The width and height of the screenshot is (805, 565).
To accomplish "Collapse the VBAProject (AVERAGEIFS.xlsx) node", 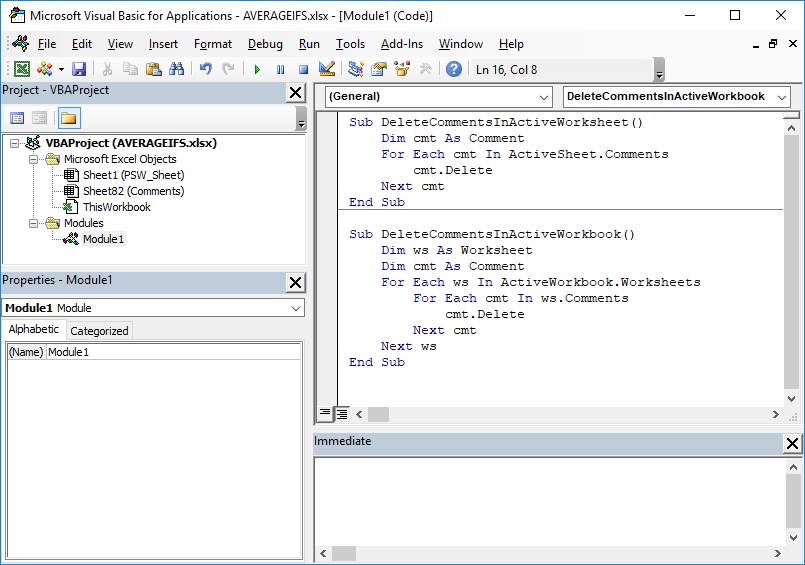I will coord(14,143).
